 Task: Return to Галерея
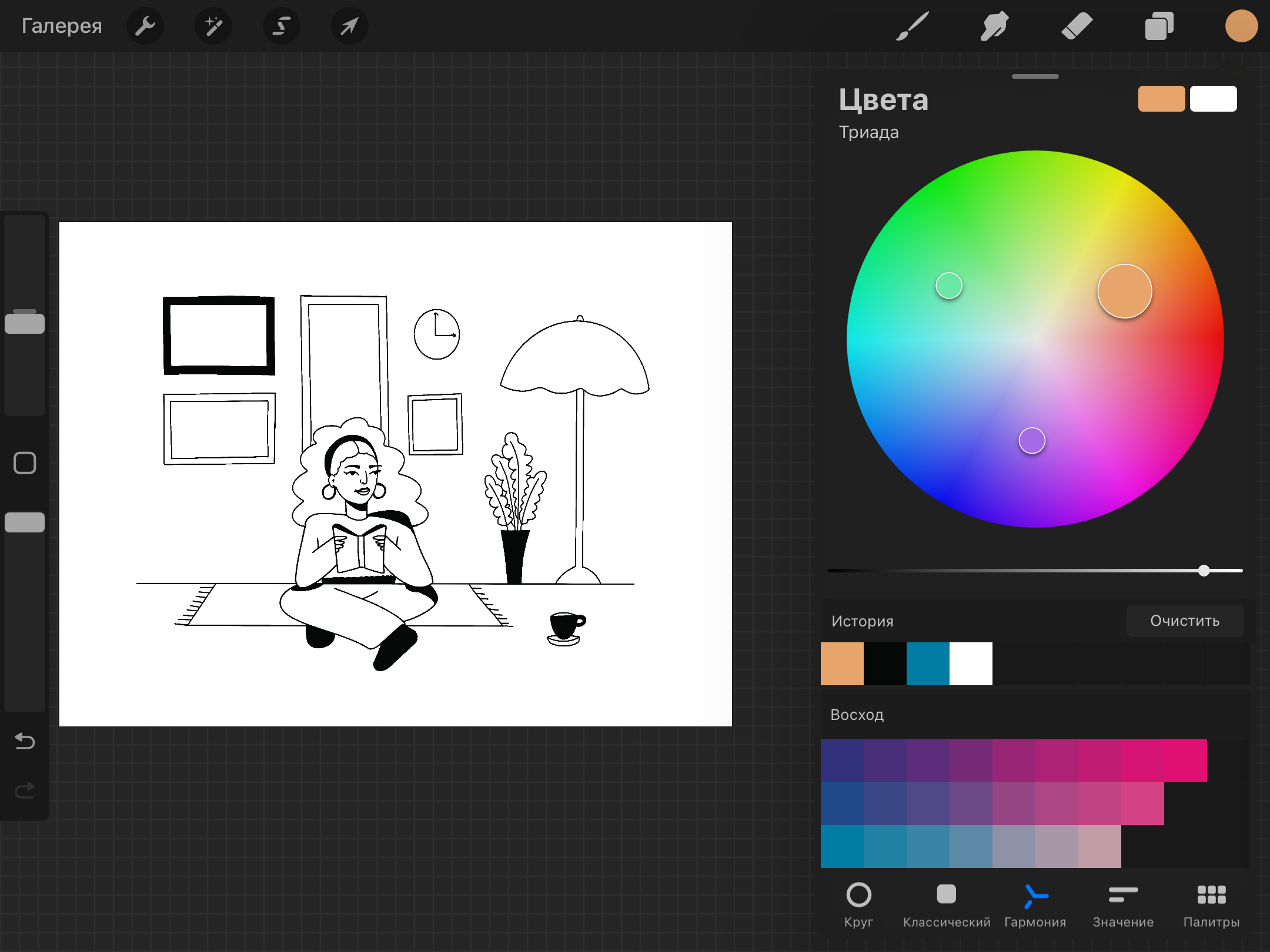point(62,26)
